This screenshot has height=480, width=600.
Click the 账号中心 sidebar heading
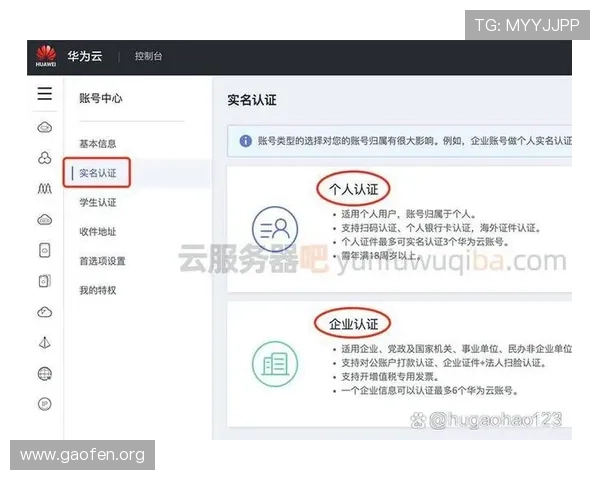[101, 98]
